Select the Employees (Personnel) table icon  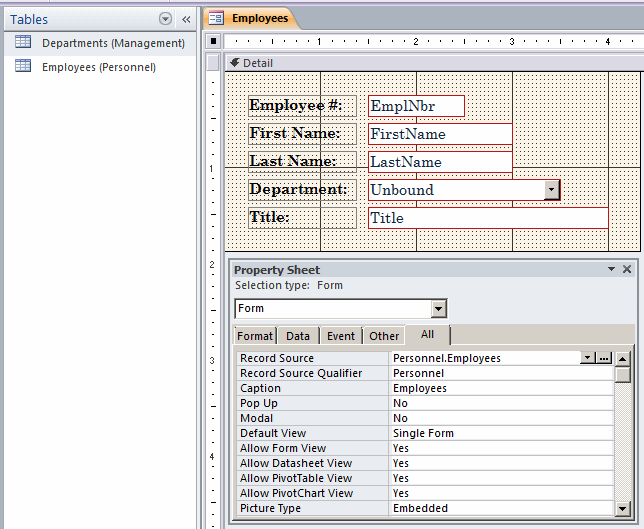click(23, 66)
